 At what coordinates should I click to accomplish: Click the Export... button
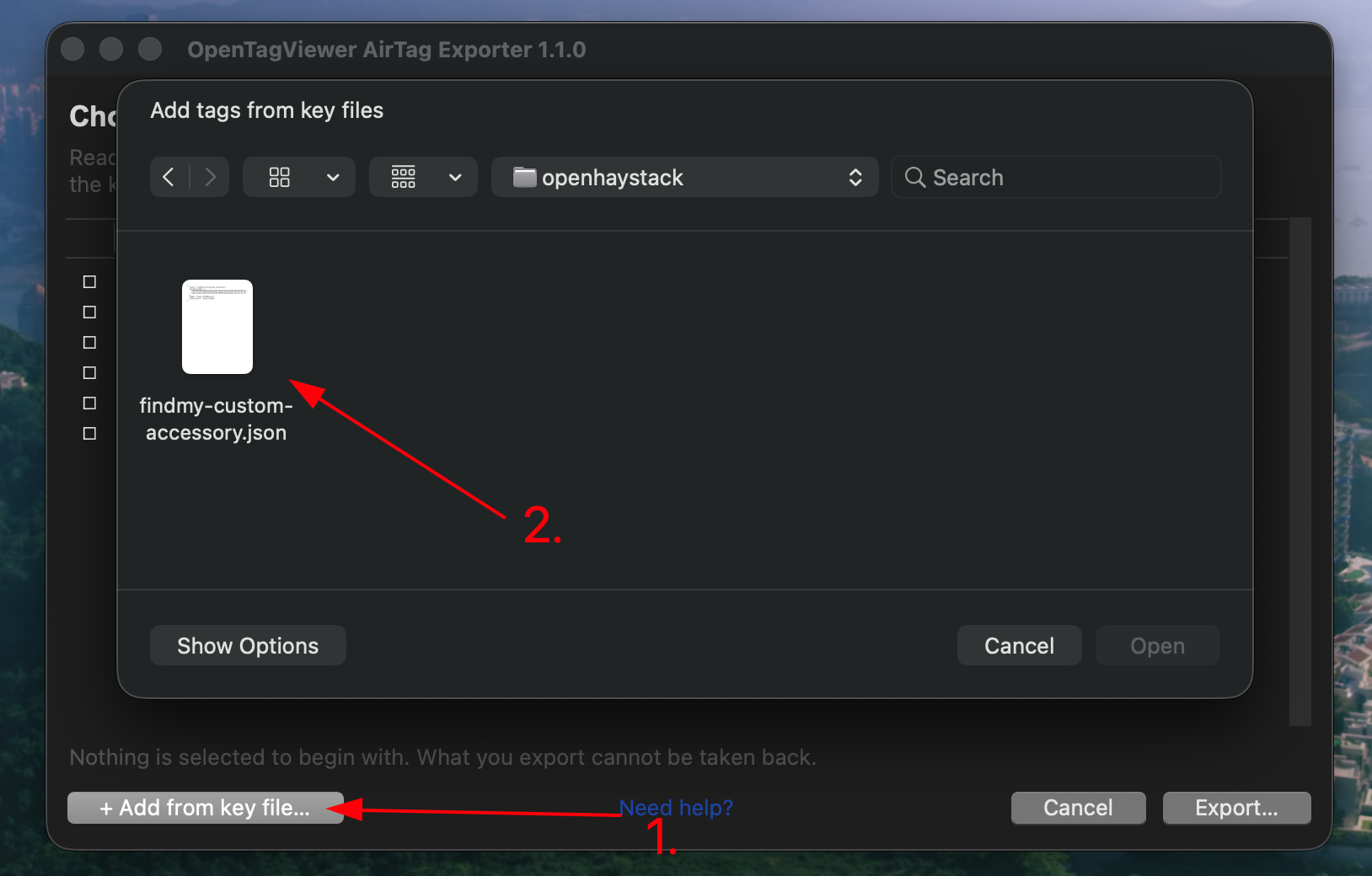point(1236,808)
